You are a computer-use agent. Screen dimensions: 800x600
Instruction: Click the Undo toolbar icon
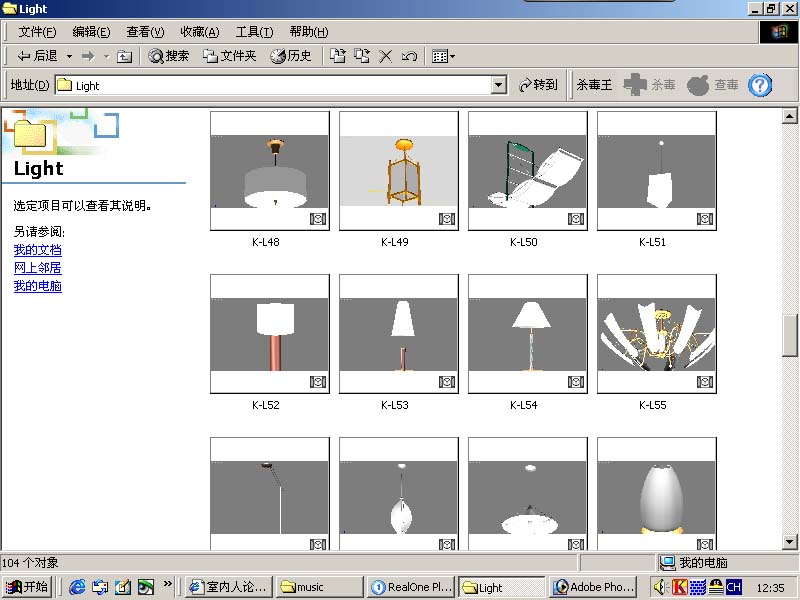[x=409, y=56]
